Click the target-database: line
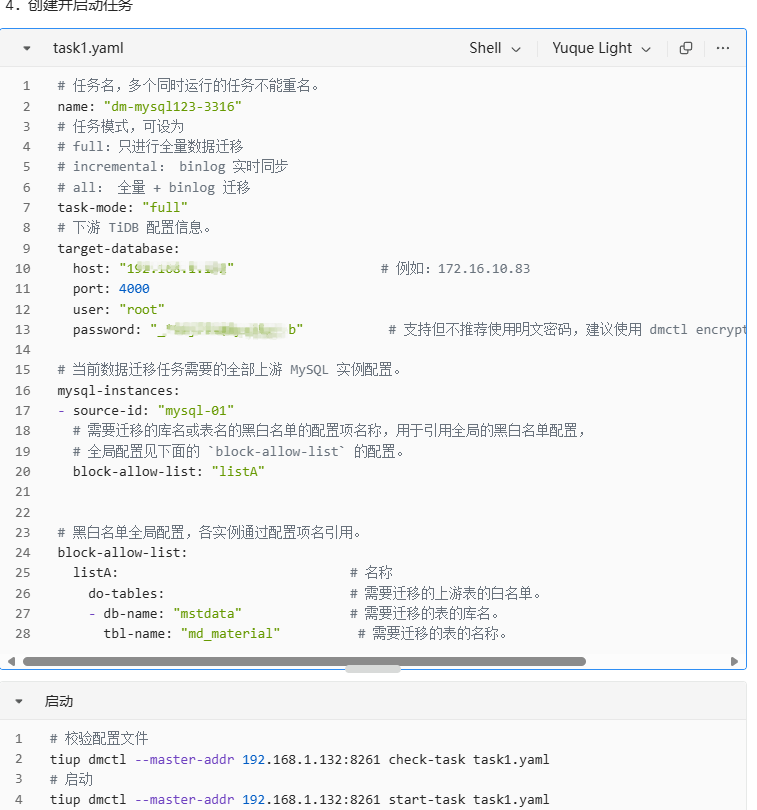This screenshot has height=810, width=757. pyautogui.click(x=118, y=248)
